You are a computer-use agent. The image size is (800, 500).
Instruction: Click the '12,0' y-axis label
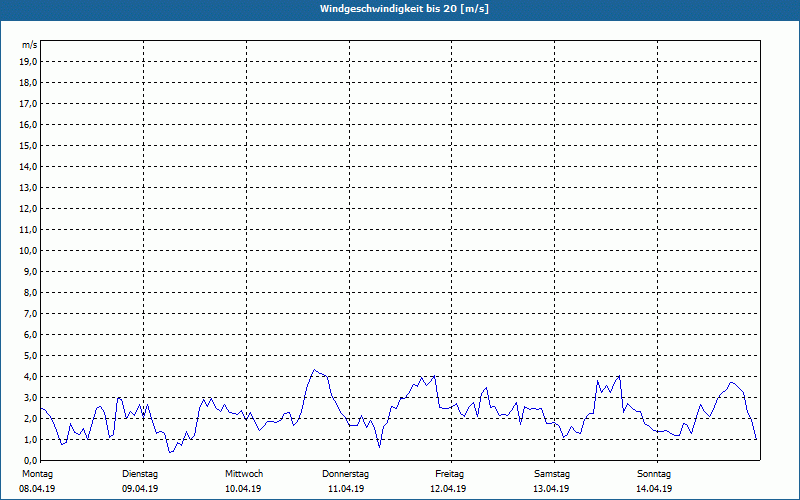click(28, 209)
